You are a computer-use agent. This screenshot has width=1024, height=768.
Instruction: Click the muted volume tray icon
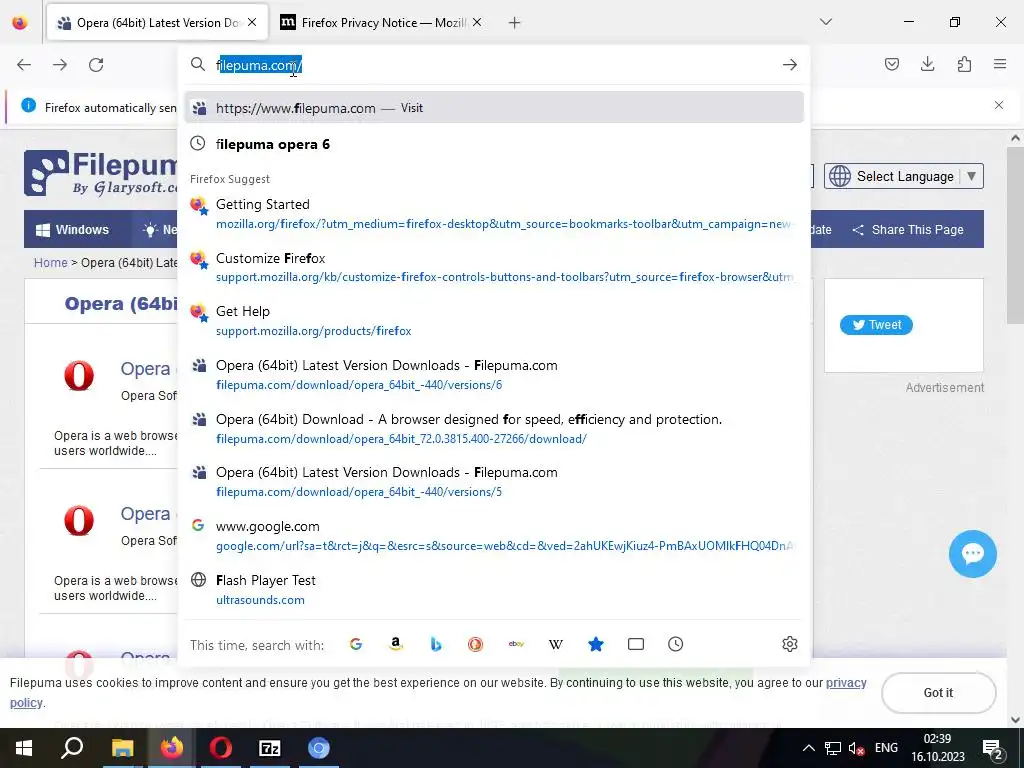tap(856, 748)
